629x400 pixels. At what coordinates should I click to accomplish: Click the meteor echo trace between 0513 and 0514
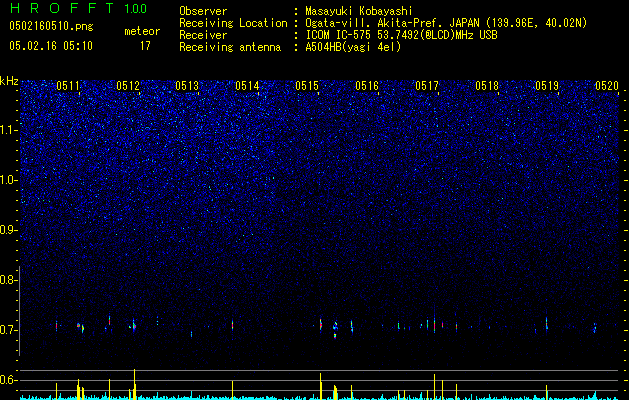232,325
